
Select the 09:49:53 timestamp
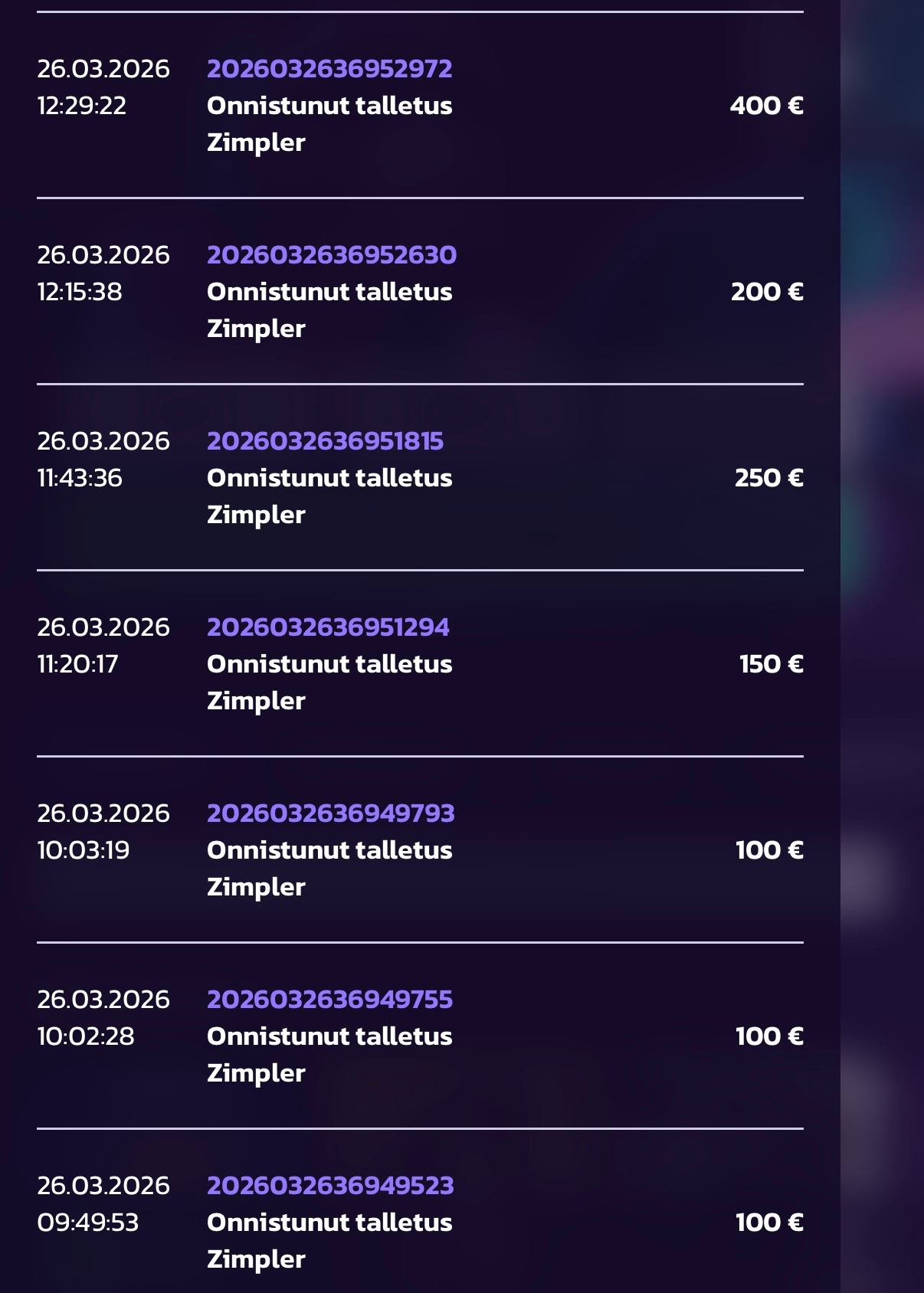coord(88,1223)
